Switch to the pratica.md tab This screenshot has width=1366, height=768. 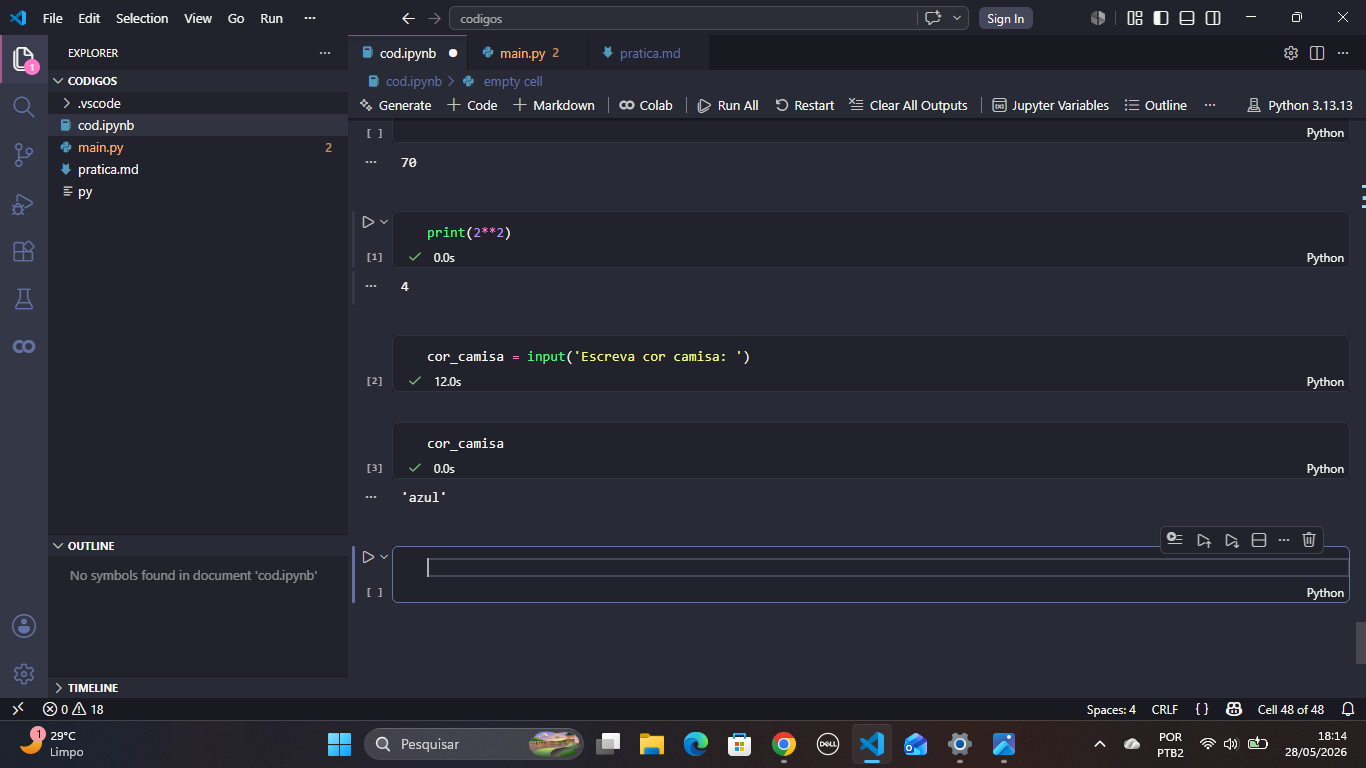[x=649, y=53]
